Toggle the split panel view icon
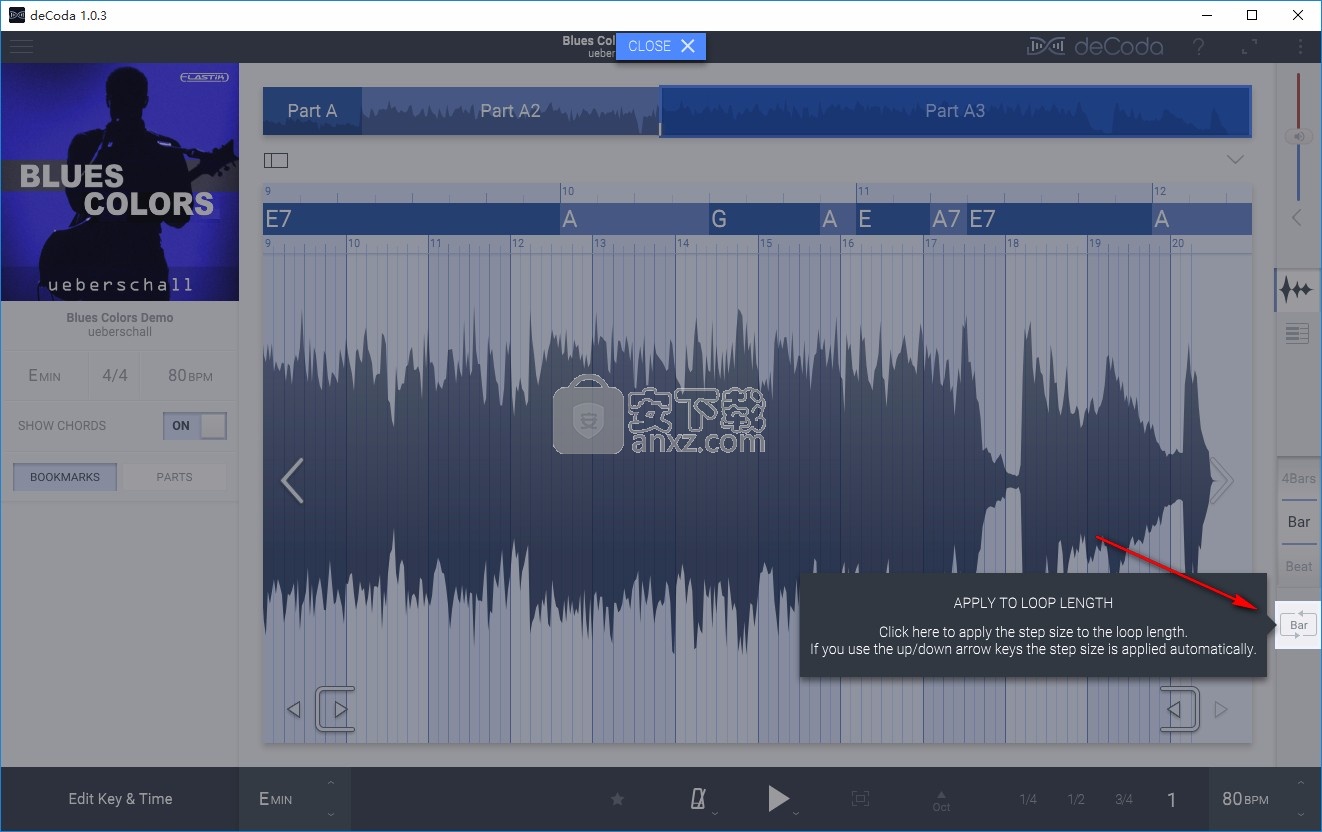 [276, 160]
